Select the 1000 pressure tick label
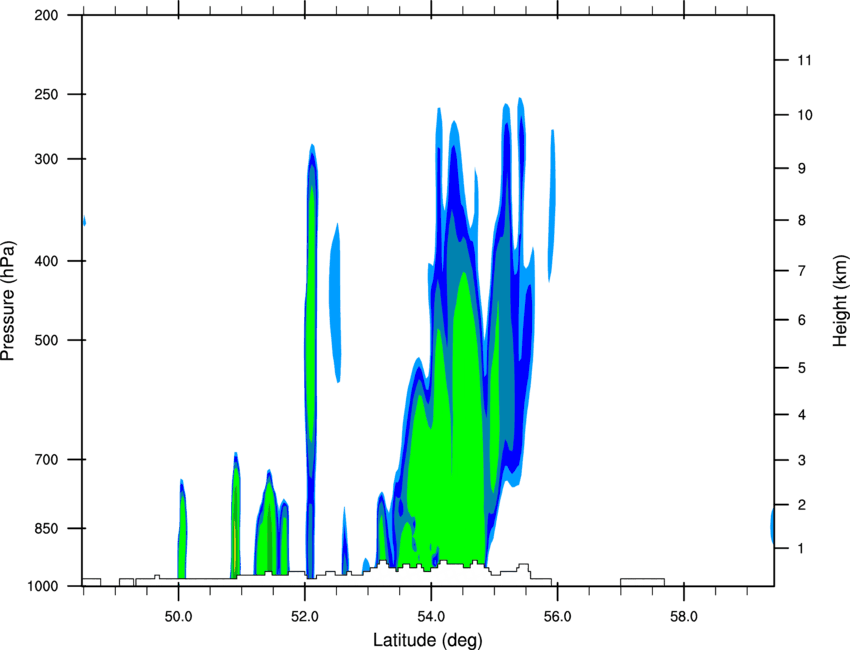Screen dimensions: 850x650 43,586
